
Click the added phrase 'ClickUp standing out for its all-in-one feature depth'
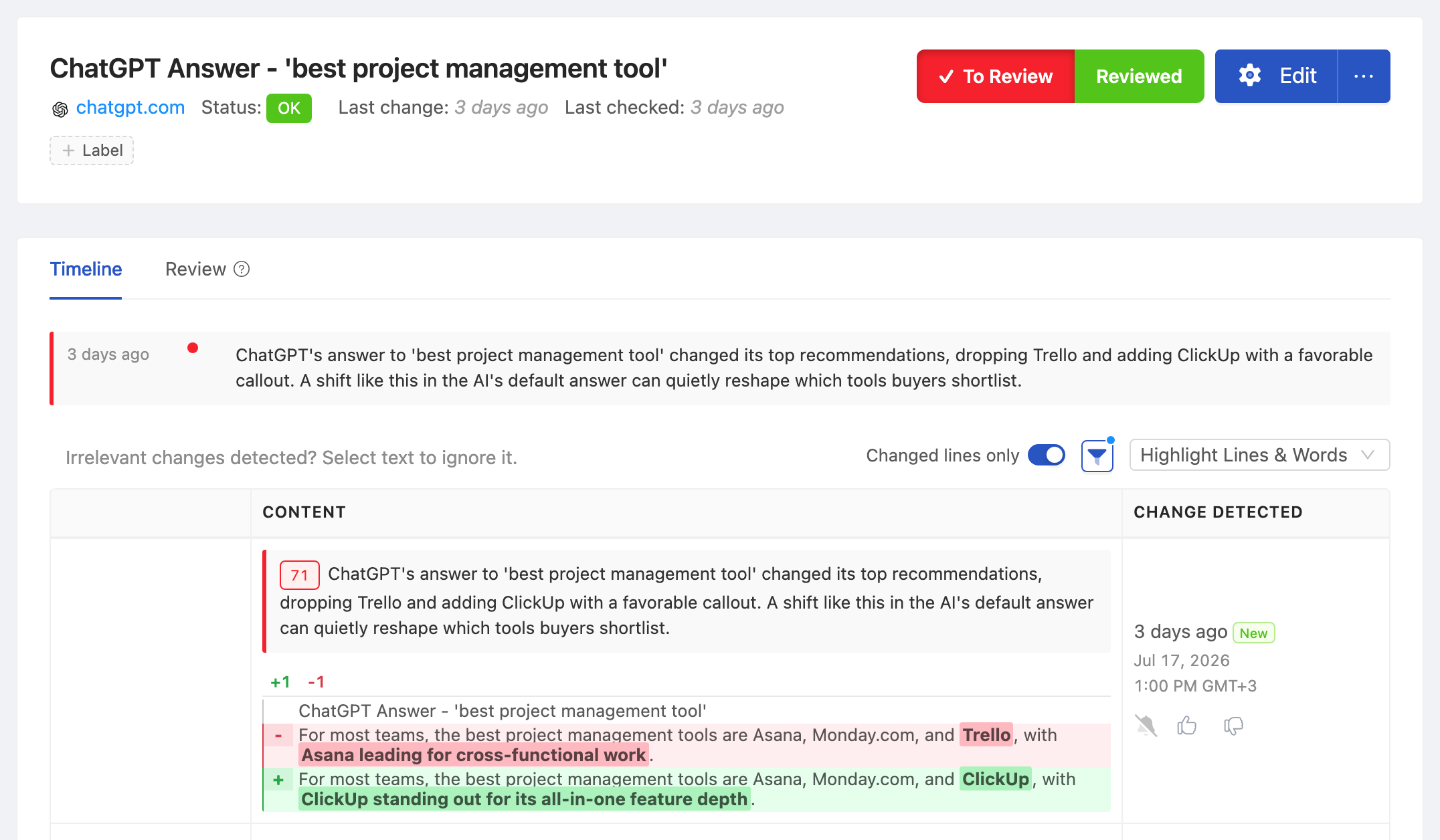click(x=525, y=799)
